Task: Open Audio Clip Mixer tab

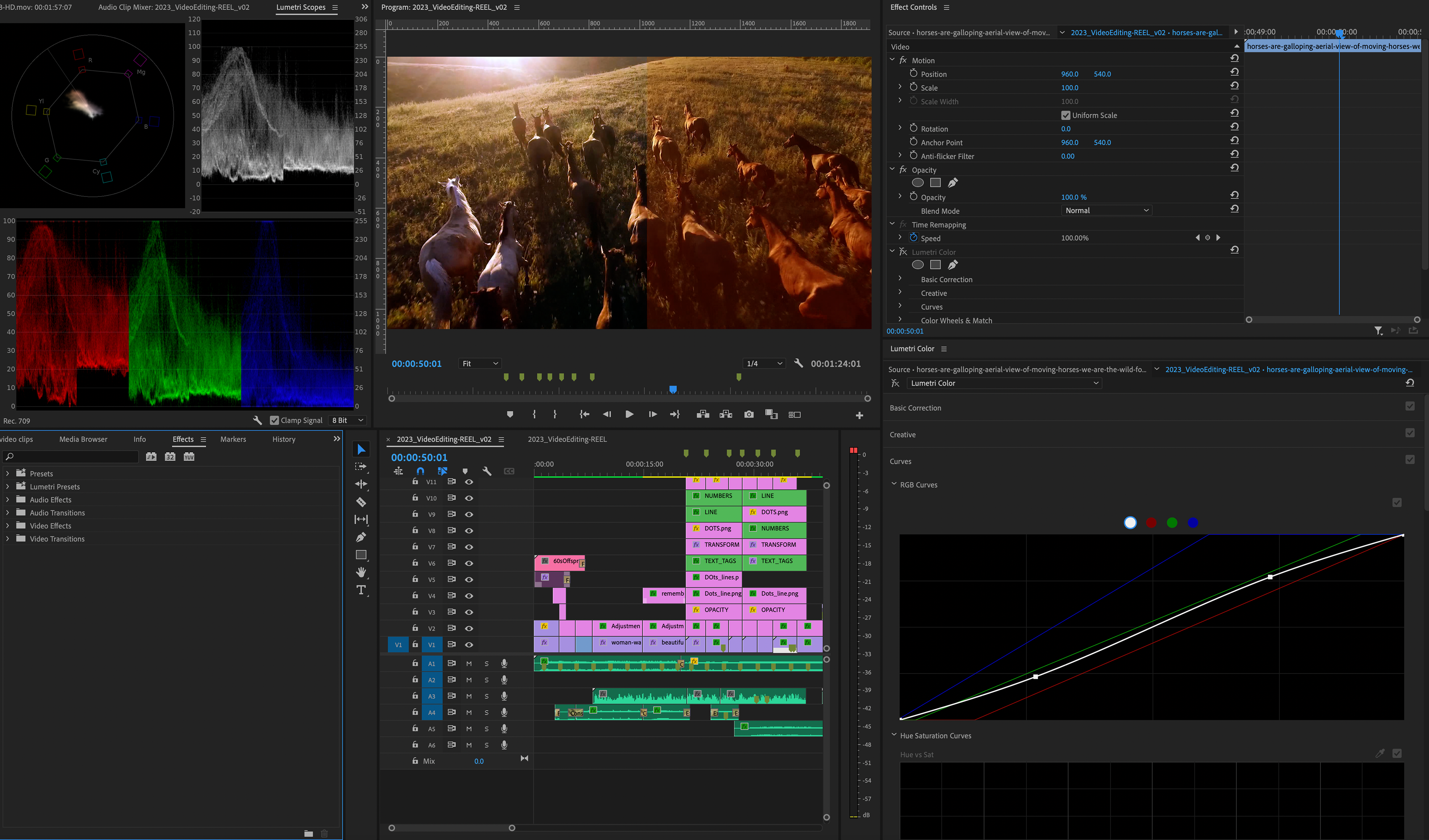Action: (x=173, y=7)
